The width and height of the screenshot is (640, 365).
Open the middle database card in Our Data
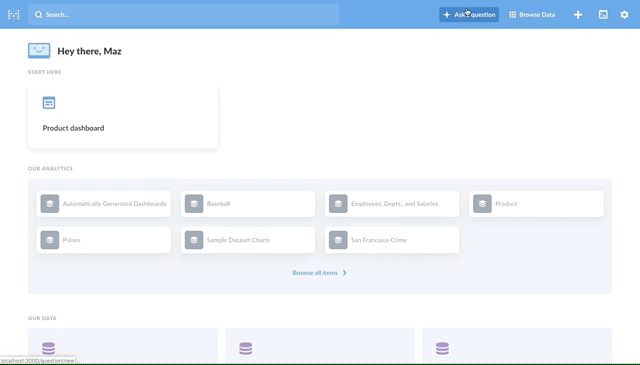[x=320, y=346]
